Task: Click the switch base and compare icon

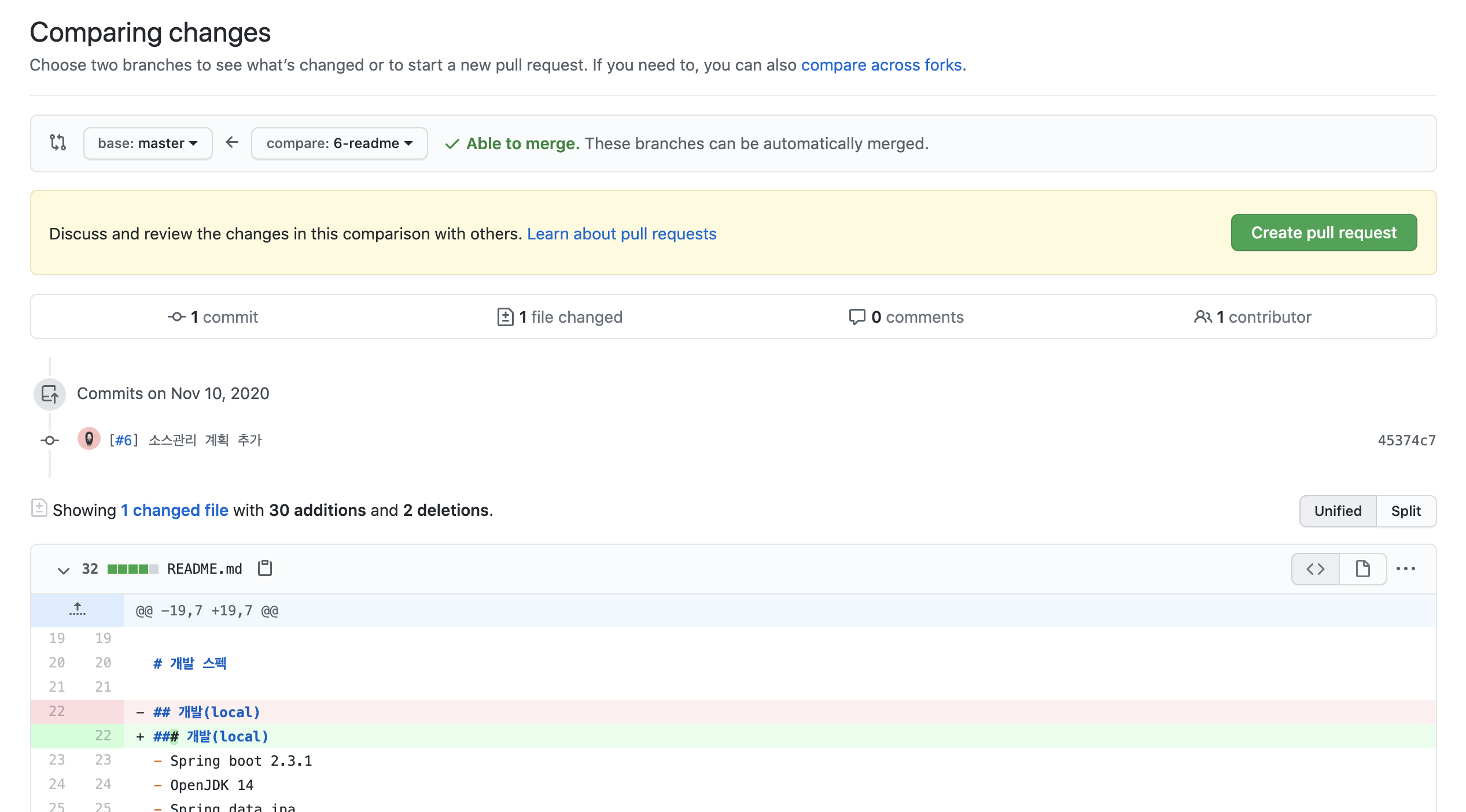Action: (58, 142)
